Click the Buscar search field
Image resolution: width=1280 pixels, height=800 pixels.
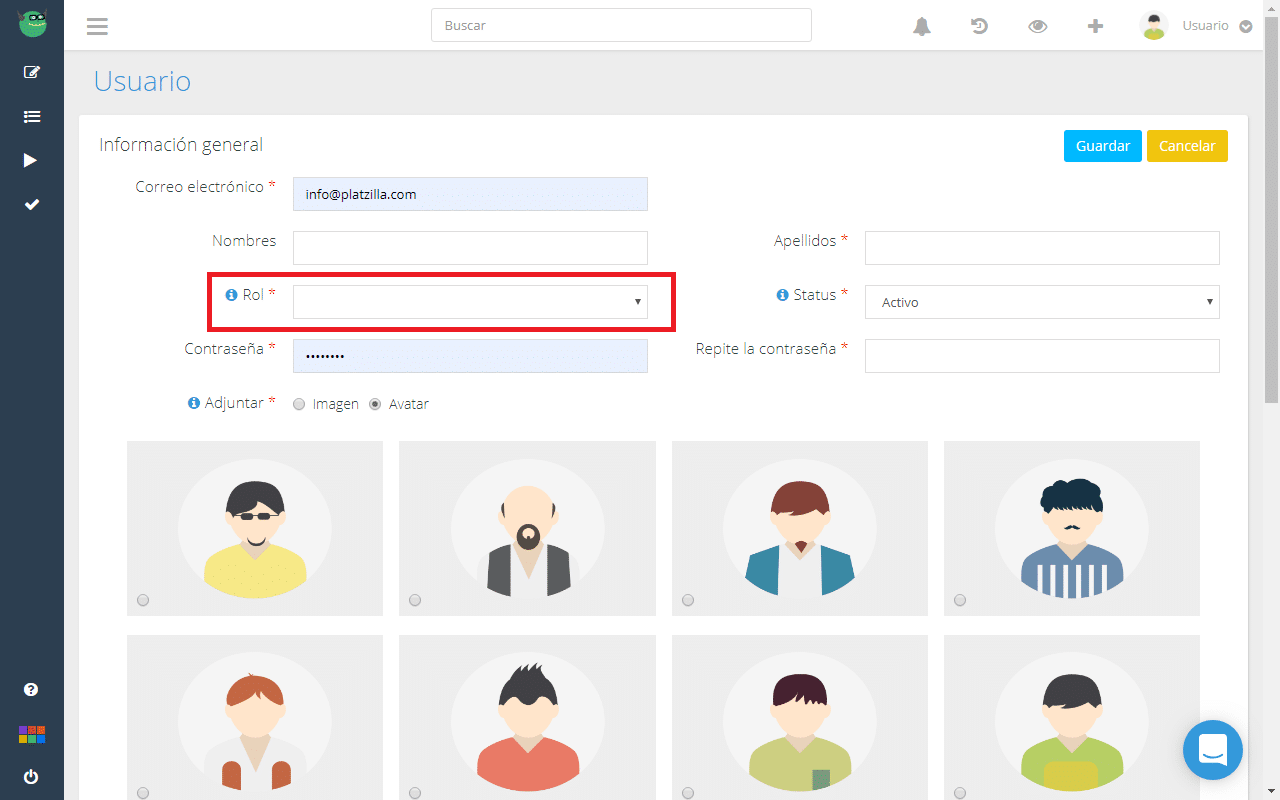pyautogui.click(x=621, y=26)
